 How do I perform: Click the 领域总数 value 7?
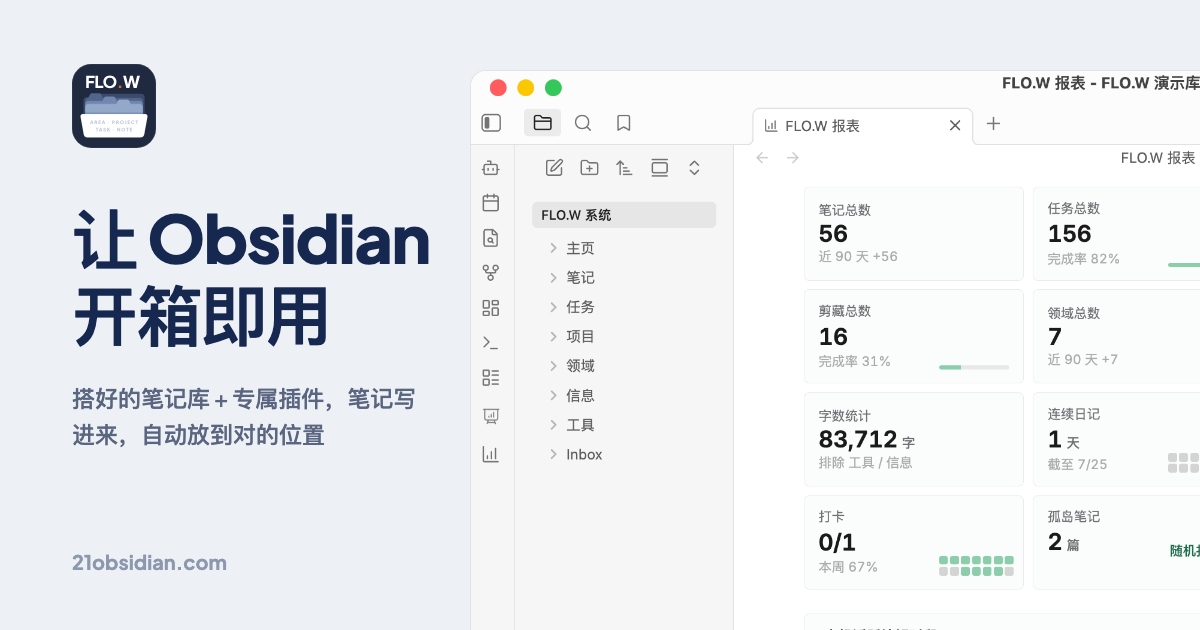pyautogui.click(x=1055, y=337)
